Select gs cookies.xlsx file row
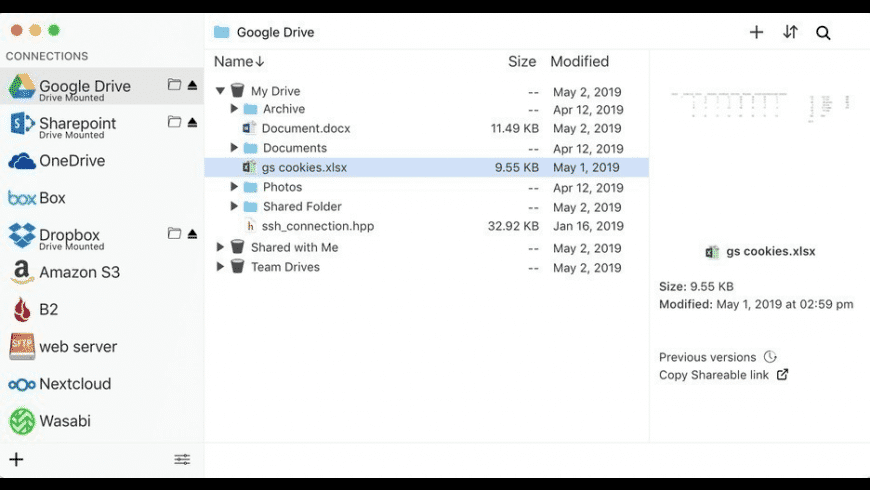The width and height of the screenshot is (870, 490). tap(427, 168)
